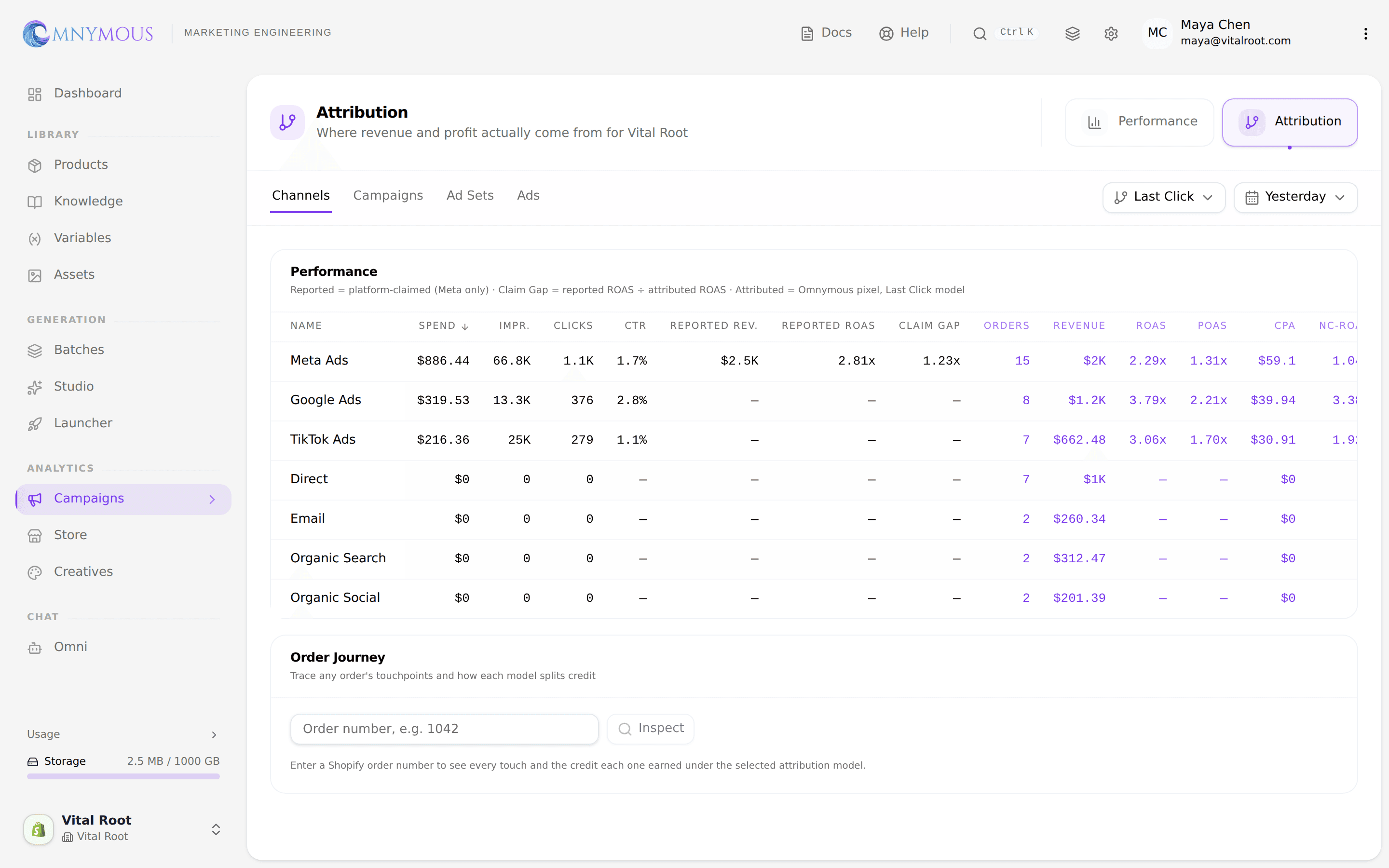Select the Ads tab
The height and width of the screenshot is (868, 1389).
(x=528, y=195)
